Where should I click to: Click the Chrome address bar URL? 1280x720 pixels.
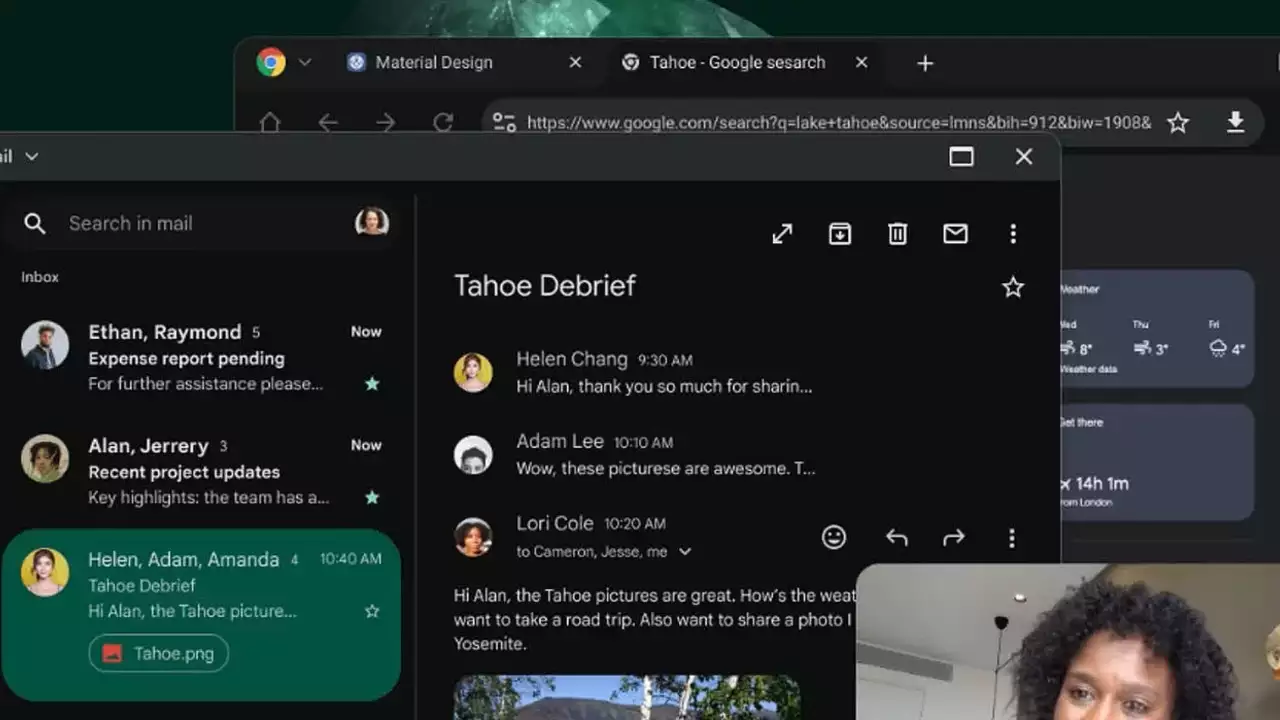tap(839, 122)
